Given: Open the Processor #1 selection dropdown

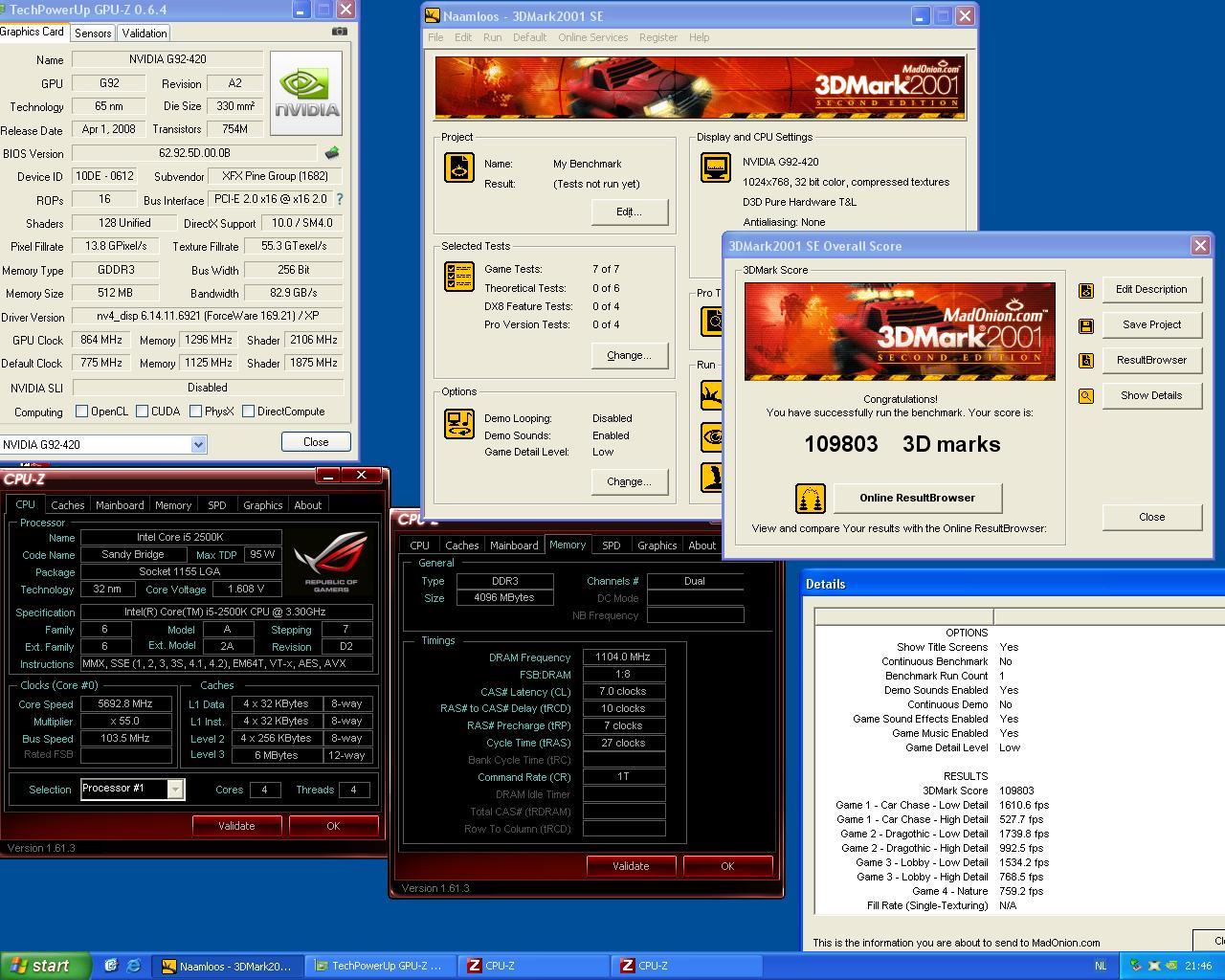Looking at the screenshot, I should coord(175,789).
